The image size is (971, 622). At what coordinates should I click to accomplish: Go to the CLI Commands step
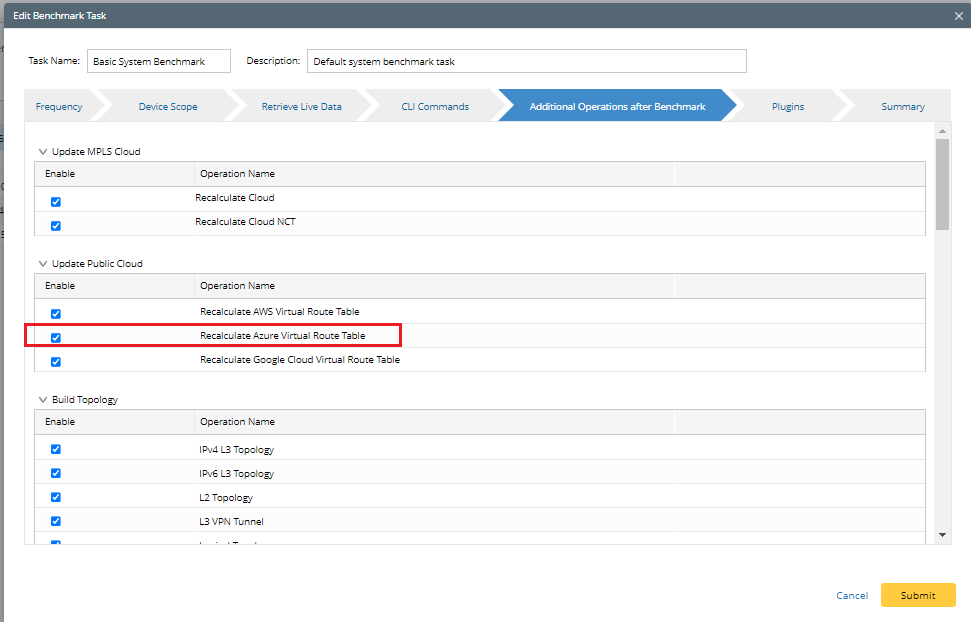(436, 105)
